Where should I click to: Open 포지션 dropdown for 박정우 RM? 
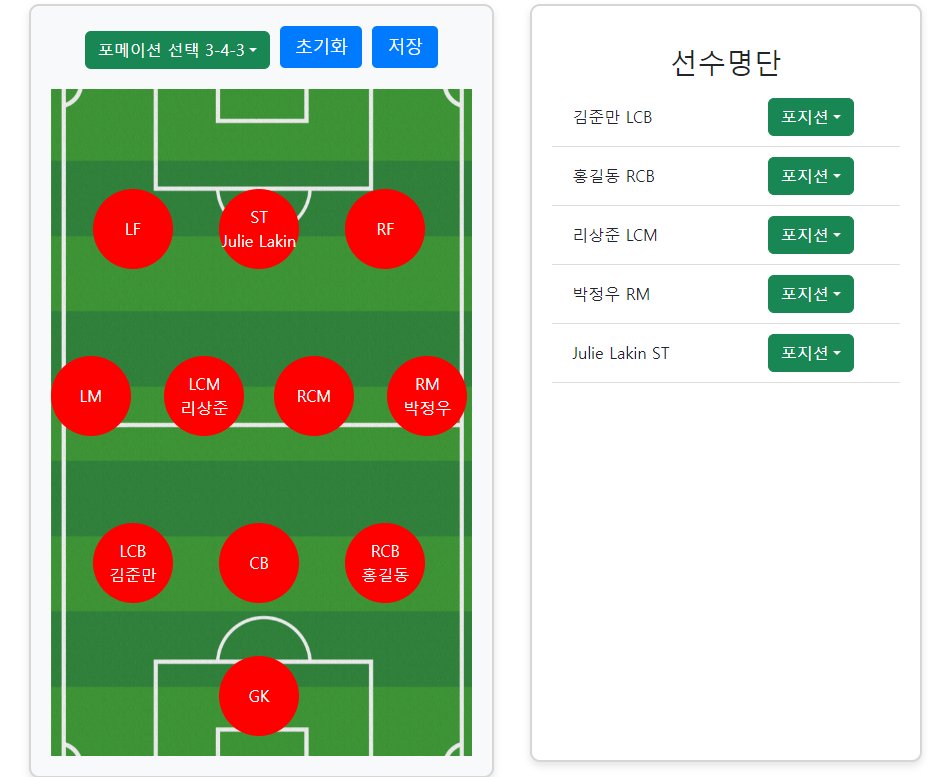pyautogui.click(x=810, y=294)
